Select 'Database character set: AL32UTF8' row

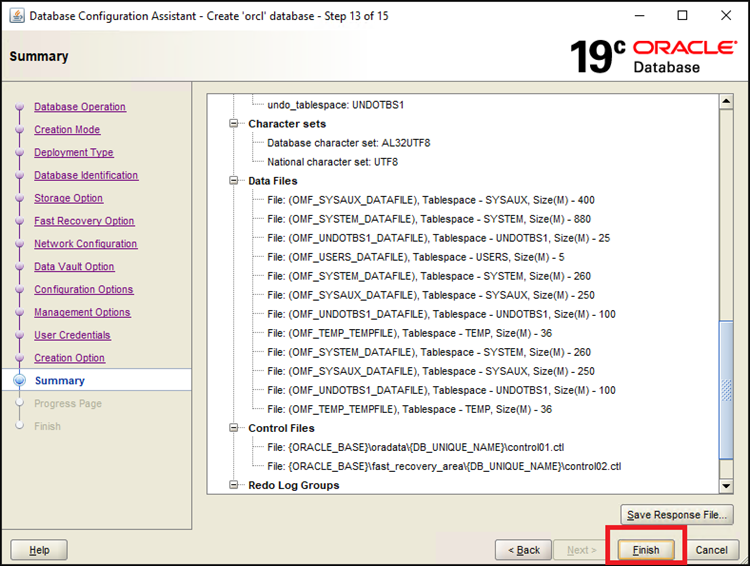(x=349, y=143)
